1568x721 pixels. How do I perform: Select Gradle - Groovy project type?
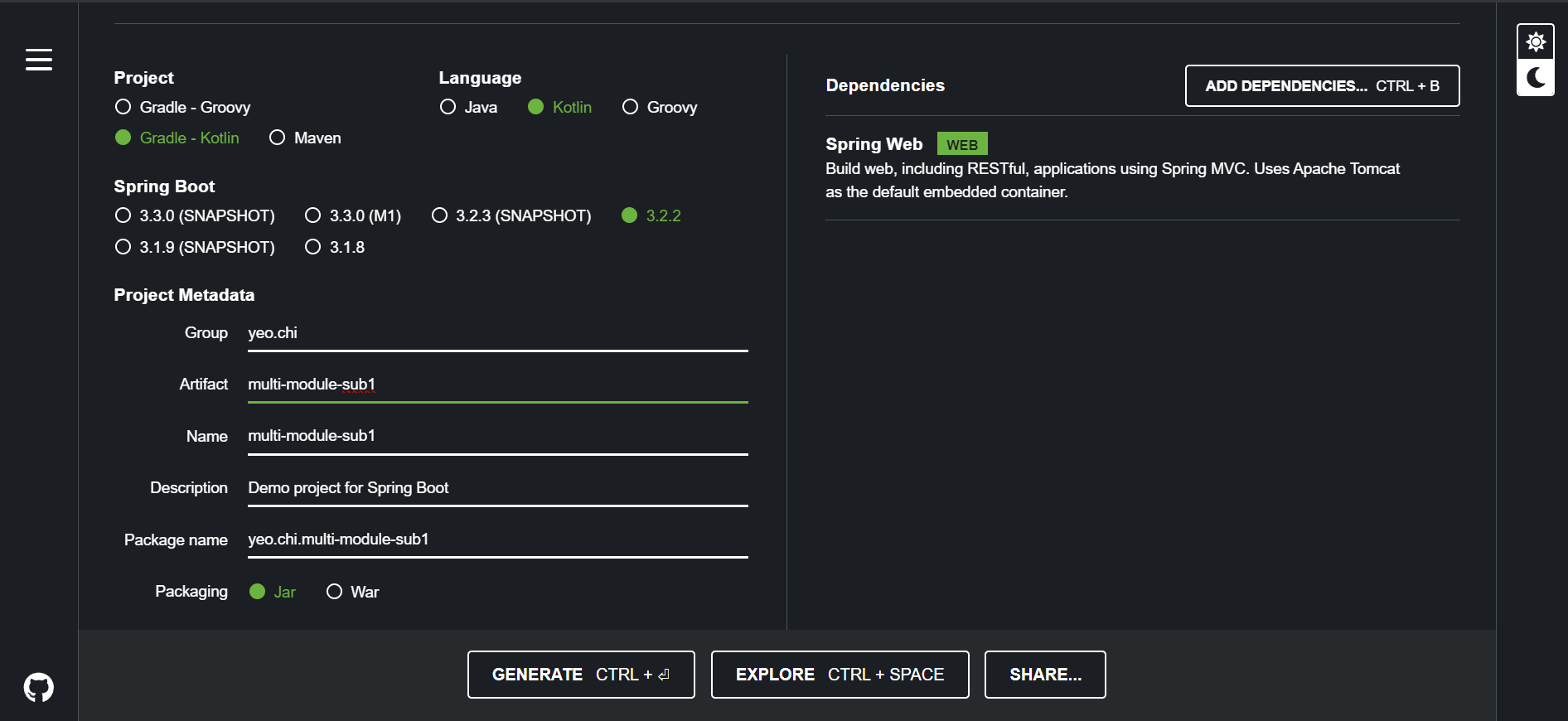(182, 107)
